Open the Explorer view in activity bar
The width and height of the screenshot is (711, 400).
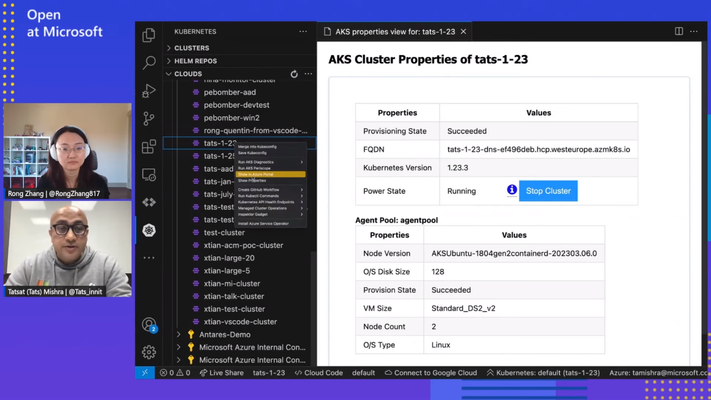[x=149, y=35]
